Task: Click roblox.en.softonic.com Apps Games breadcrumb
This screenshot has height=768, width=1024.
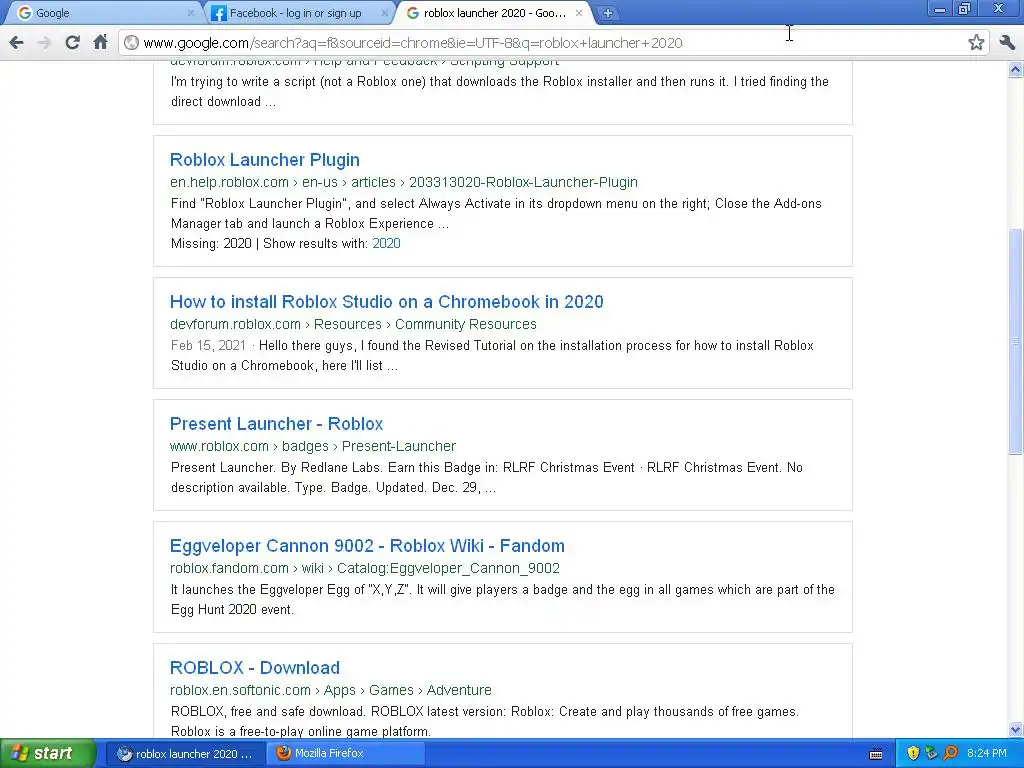Action: pos(330,690)
